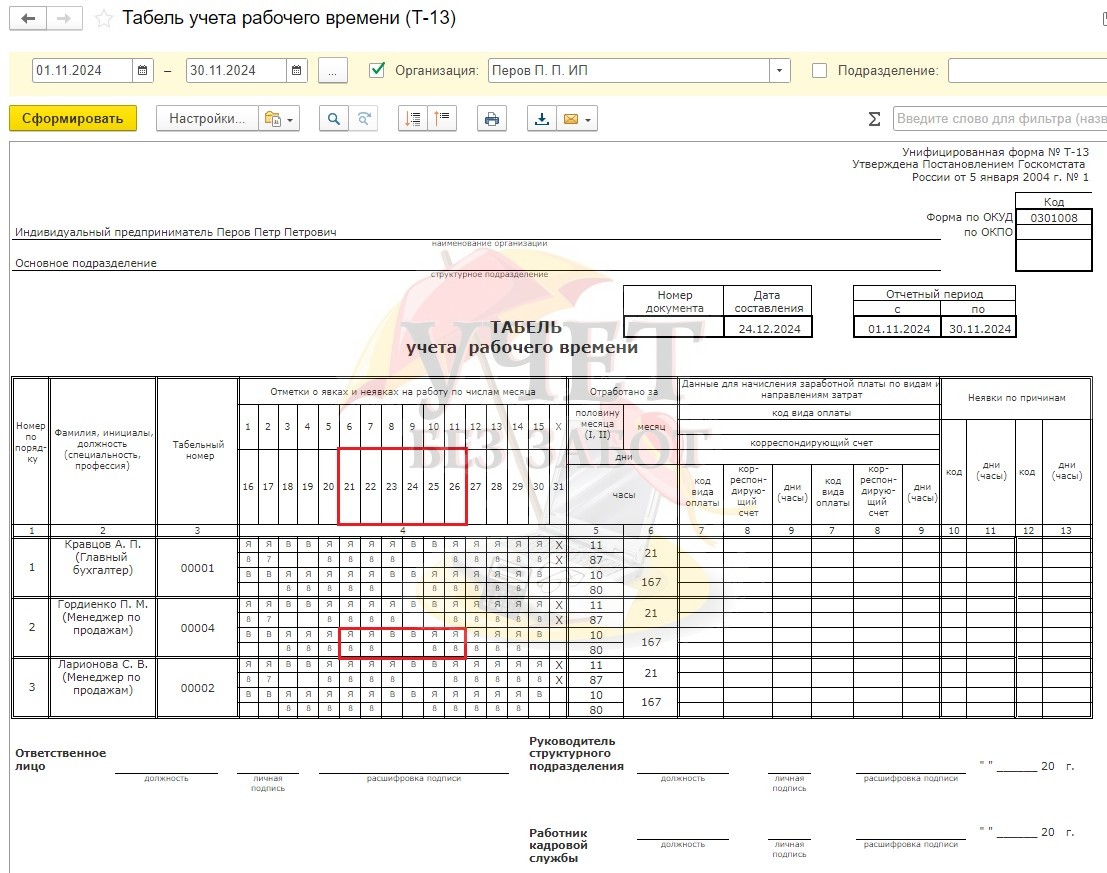The height and width of the screenshot is (873, 1107).
Task: Go forward with the right arrow button
Action: coord(64,18)
